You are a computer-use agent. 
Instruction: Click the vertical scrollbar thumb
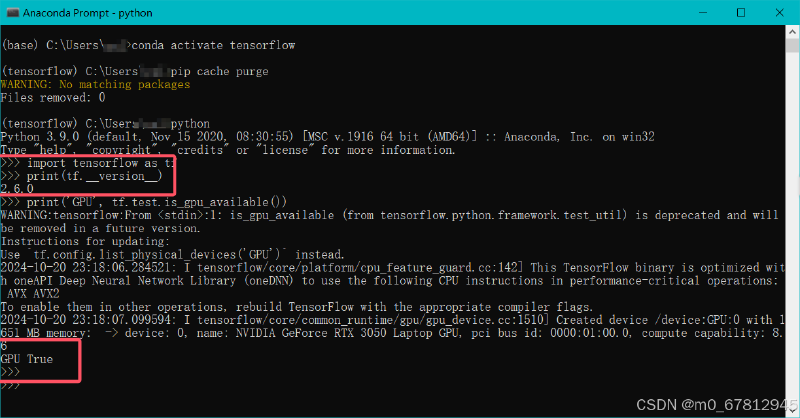point(792,45)
